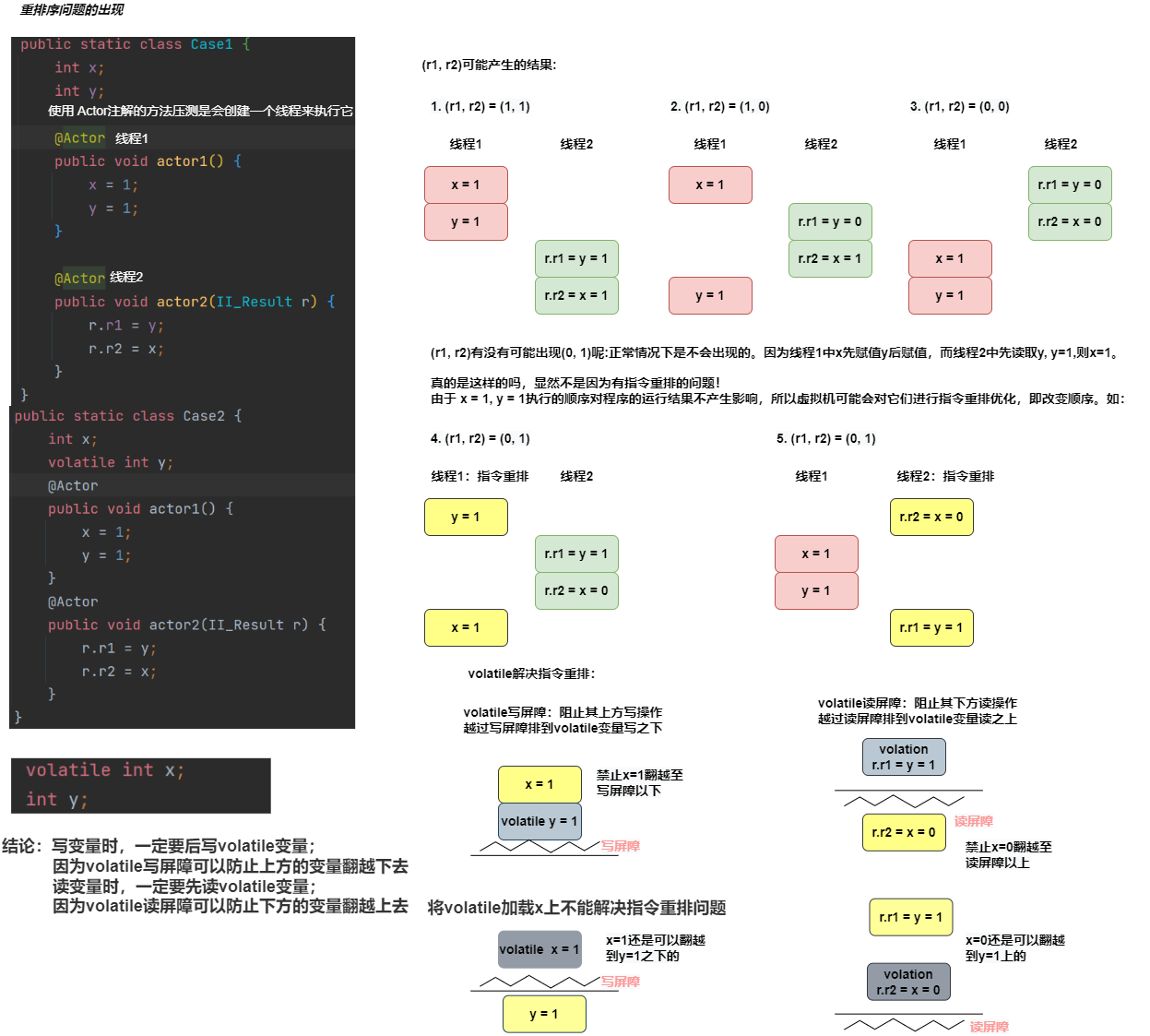This screenshot has height=1036, width=1150.
Task: Click the note 禁止x=0翻越至读屏障以上
Action: click(1009, 855)
